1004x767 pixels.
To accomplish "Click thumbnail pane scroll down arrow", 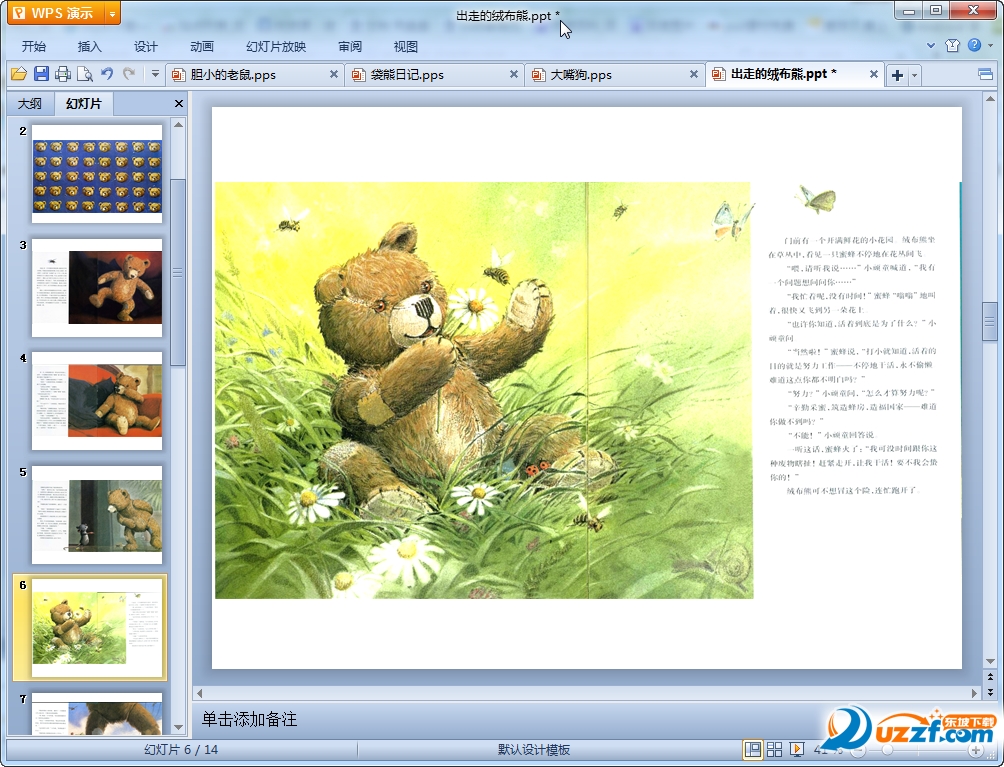I will [x=179, y=727].
